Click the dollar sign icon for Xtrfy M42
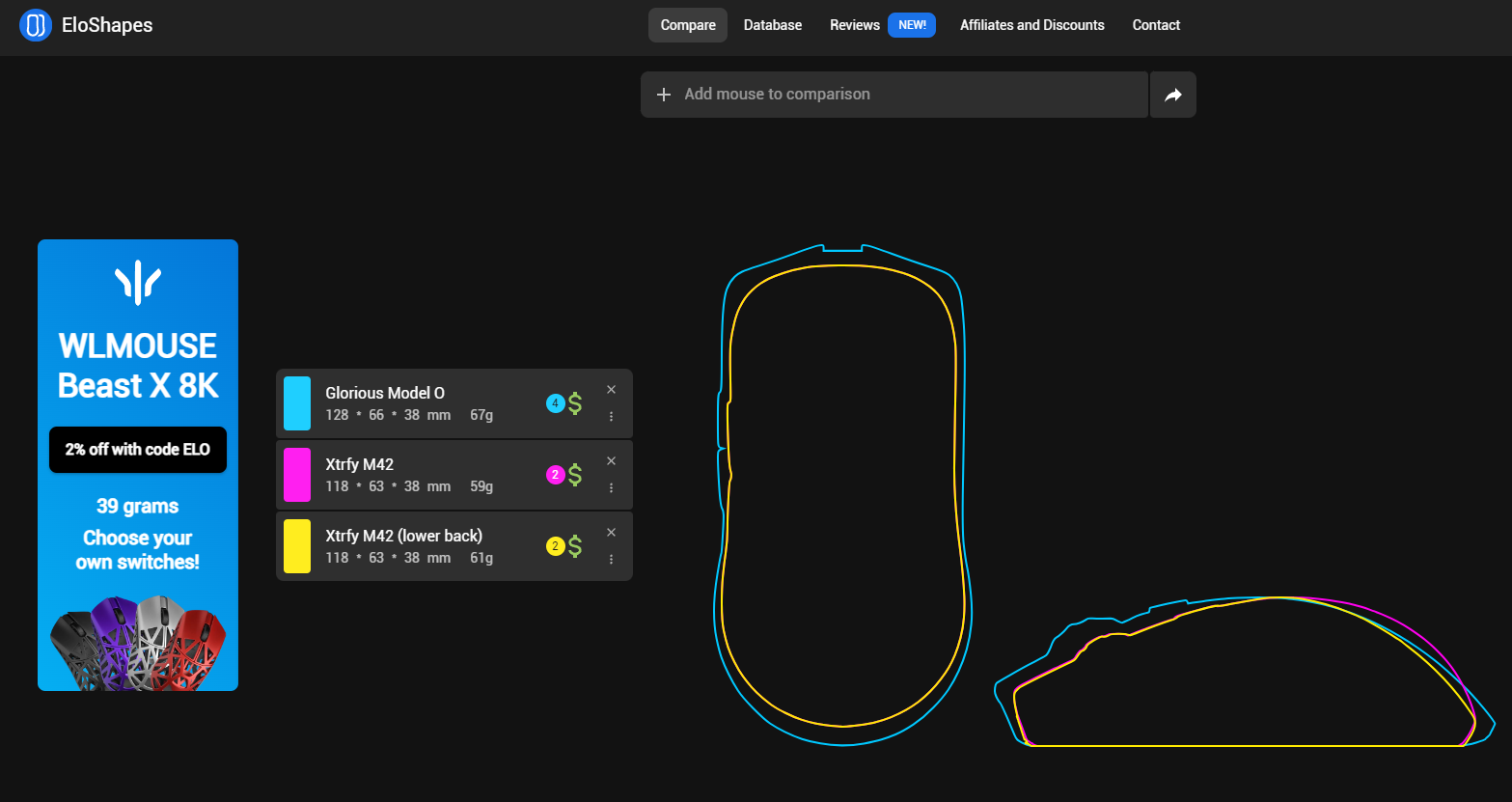1512x802 pixels. pos(575,475)
